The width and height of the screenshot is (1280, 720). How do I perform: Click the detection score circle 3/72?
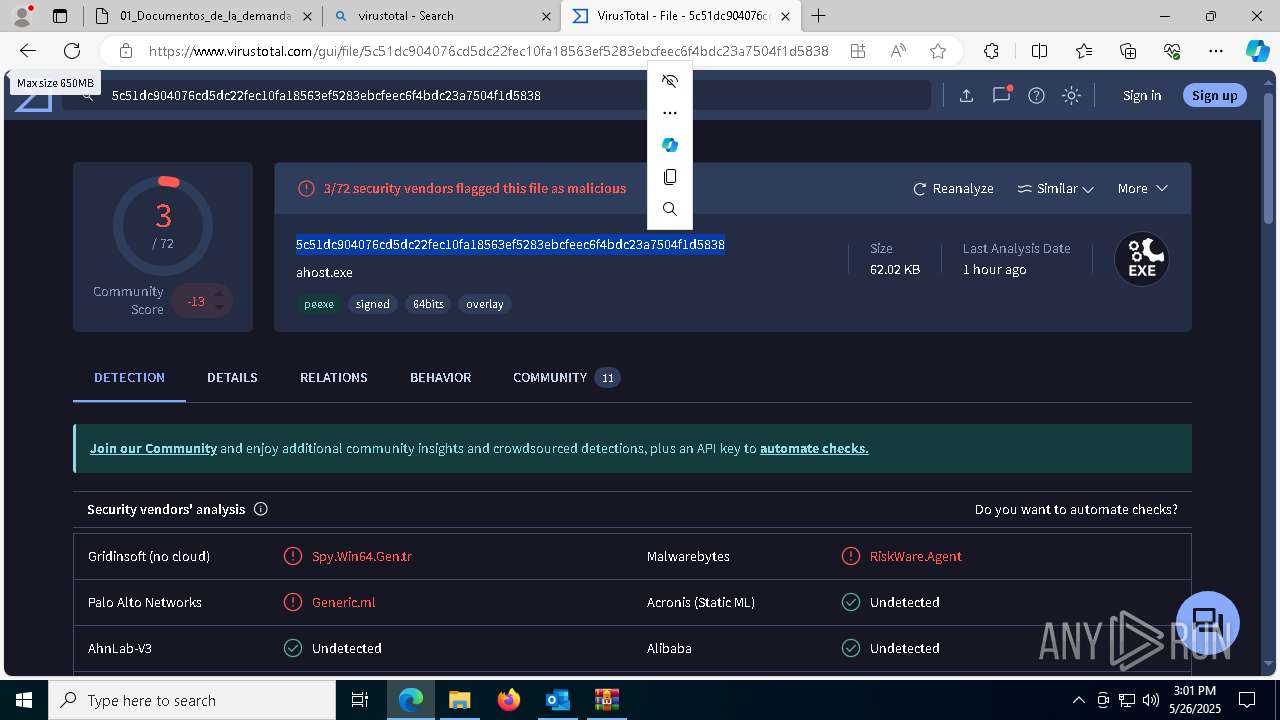(163, 226)
